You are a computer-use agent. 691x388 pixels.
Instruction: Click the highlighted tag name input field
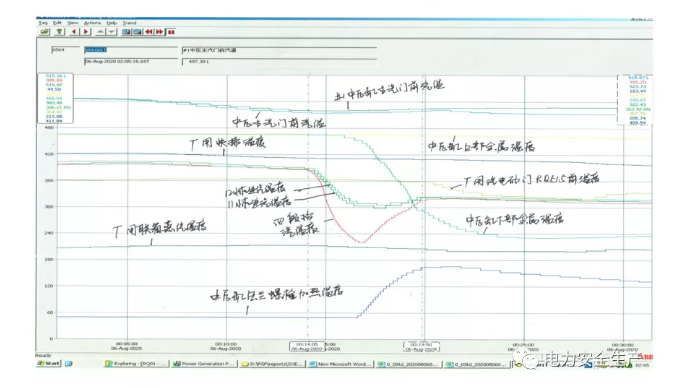(x=131, y=50)
